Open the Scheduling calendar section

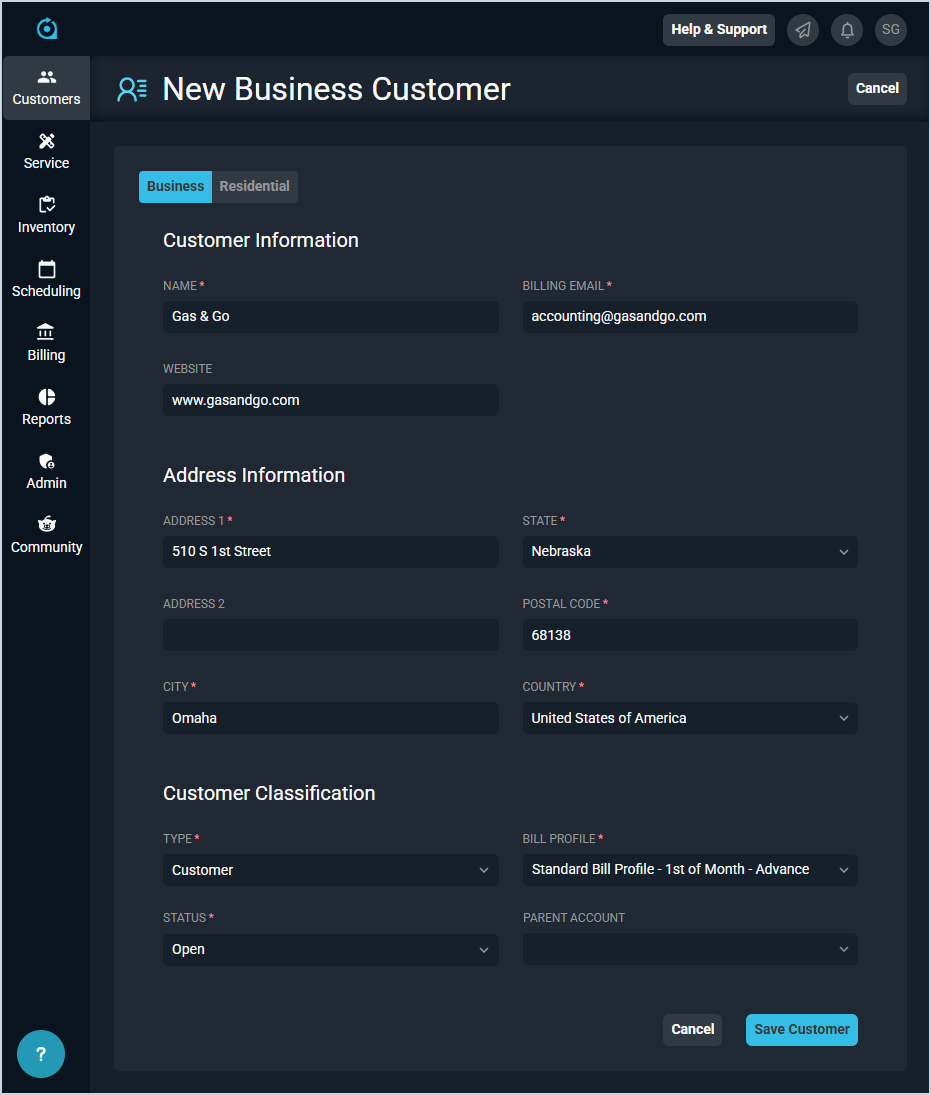coord(46,280)
